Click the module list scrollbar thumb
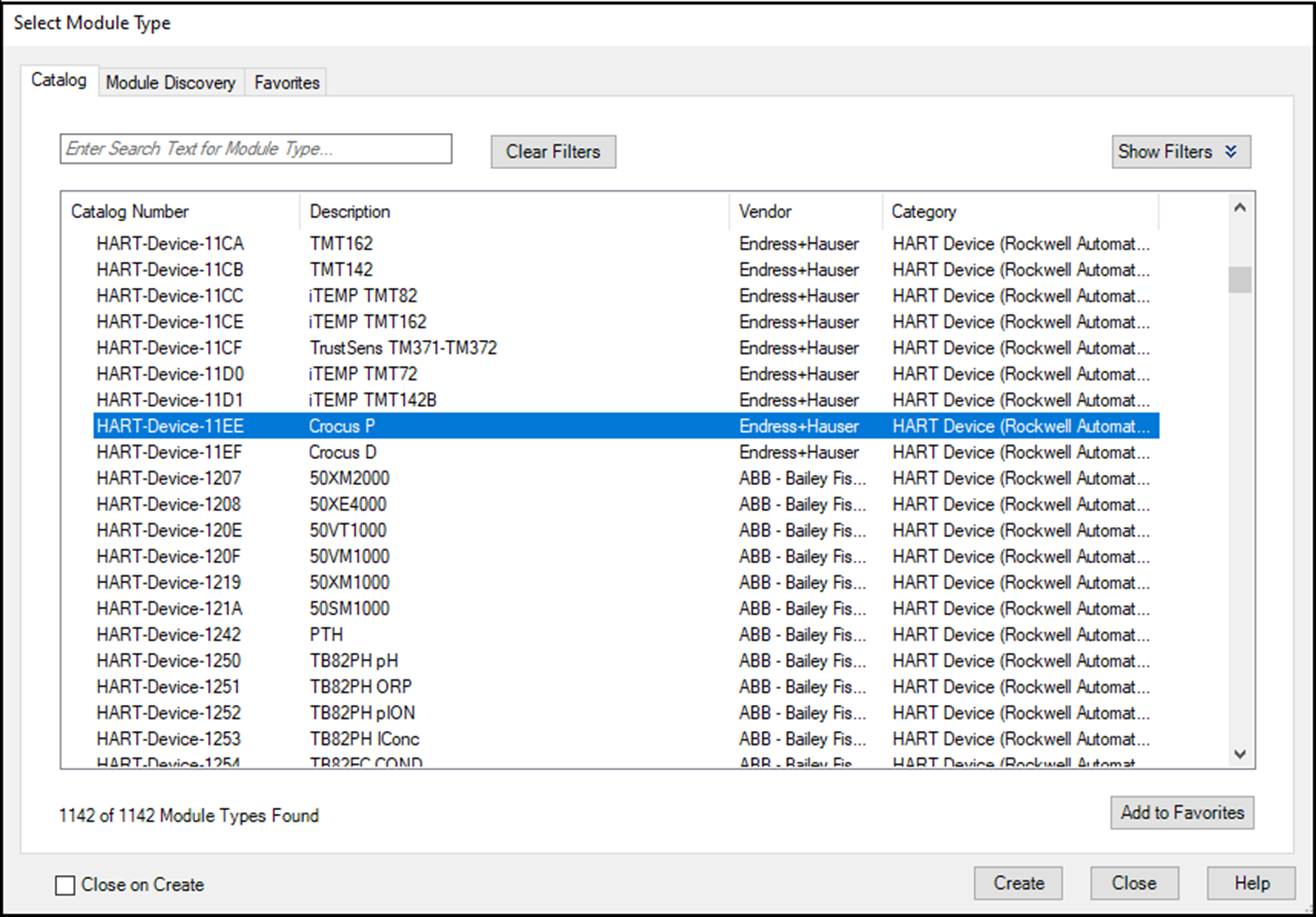Screen dimensions: 1316x917 (1240, 279)
